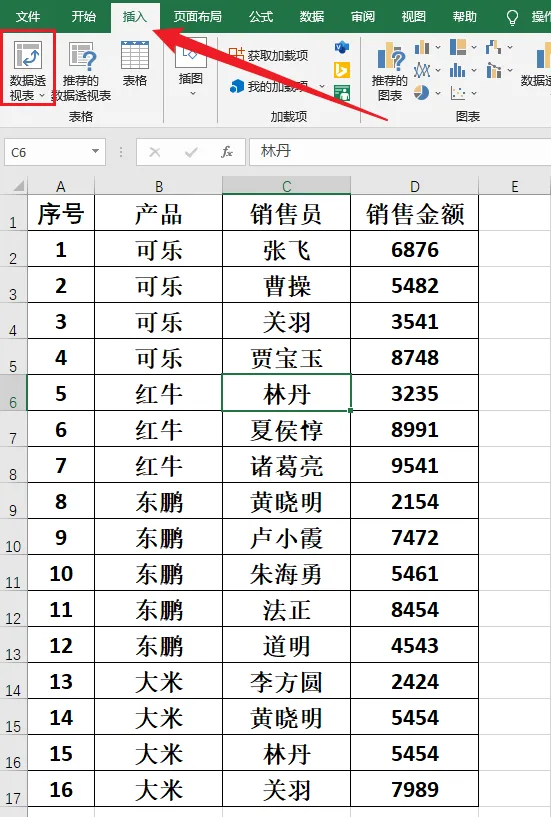The image size is (551, 817).
Task: Click Get Add-ins (获取加载项)
Action: point(269,54)
